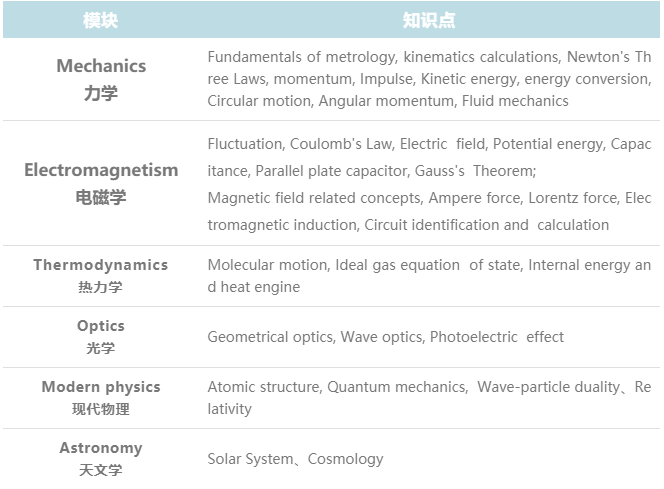Click the Fluctuation, Coulomb's Law text line
This screenshot has height=489, width=664.
tap(429, 144)
